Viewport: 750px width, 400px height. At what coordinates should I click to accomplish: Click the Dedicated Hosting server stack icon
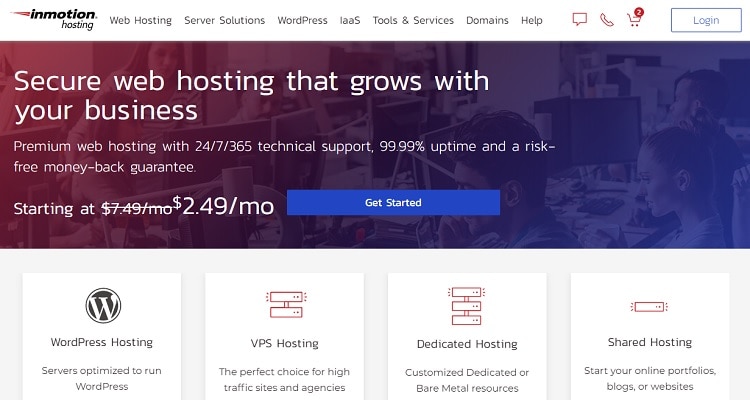[466, 306]
